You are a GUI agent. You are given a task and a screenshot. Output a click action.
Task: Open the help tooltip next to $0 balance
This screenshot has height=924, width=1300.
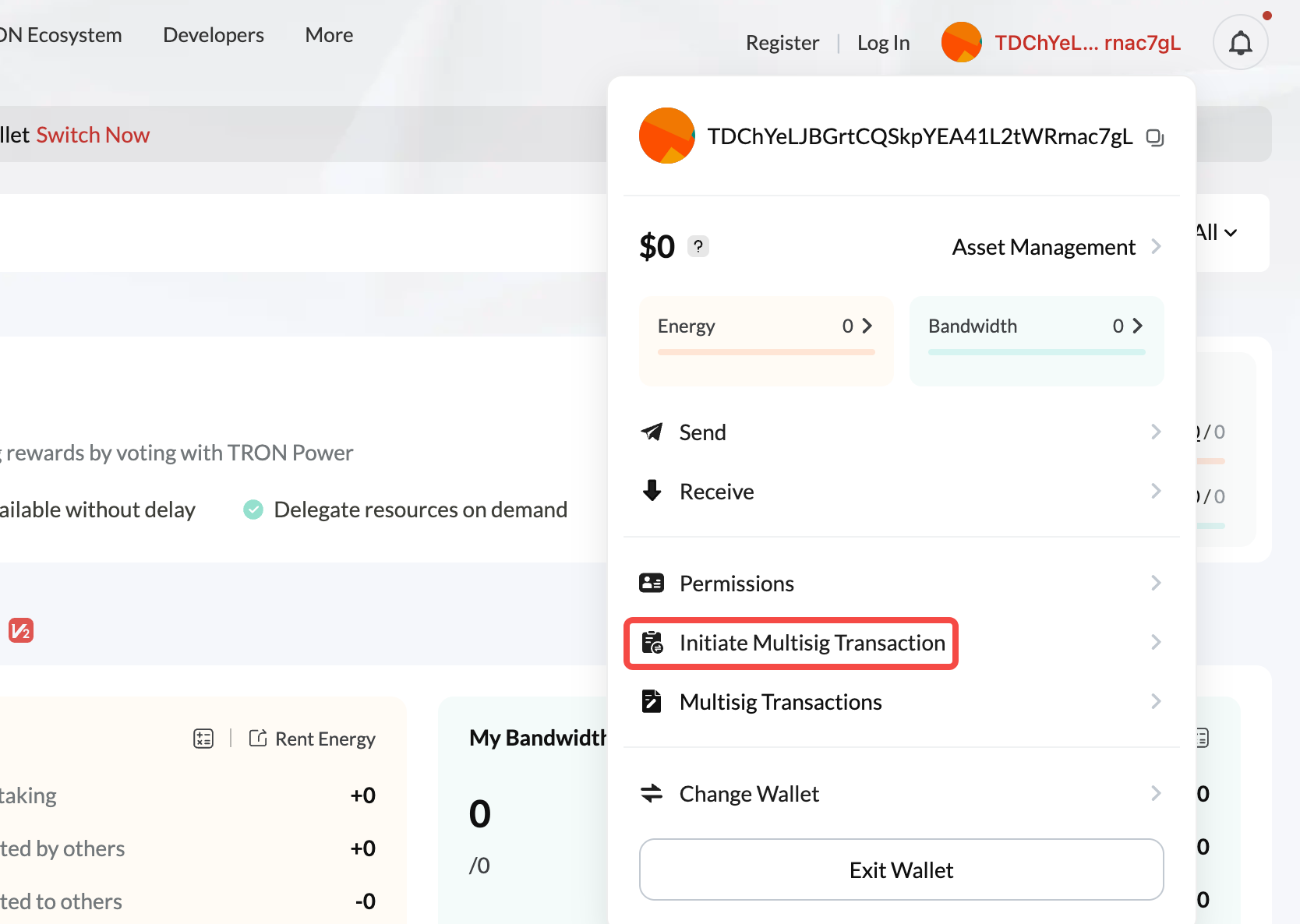[698, 246]
